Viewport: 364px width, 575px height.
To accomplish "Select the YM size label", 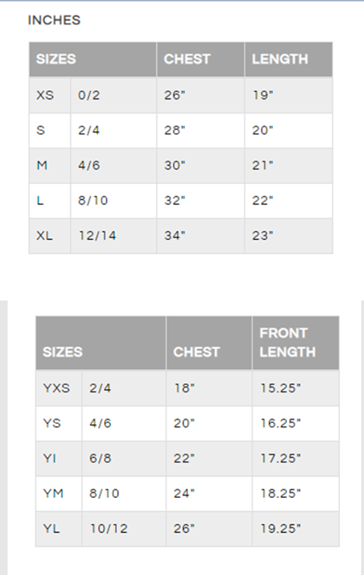I will tap(54, 494).
